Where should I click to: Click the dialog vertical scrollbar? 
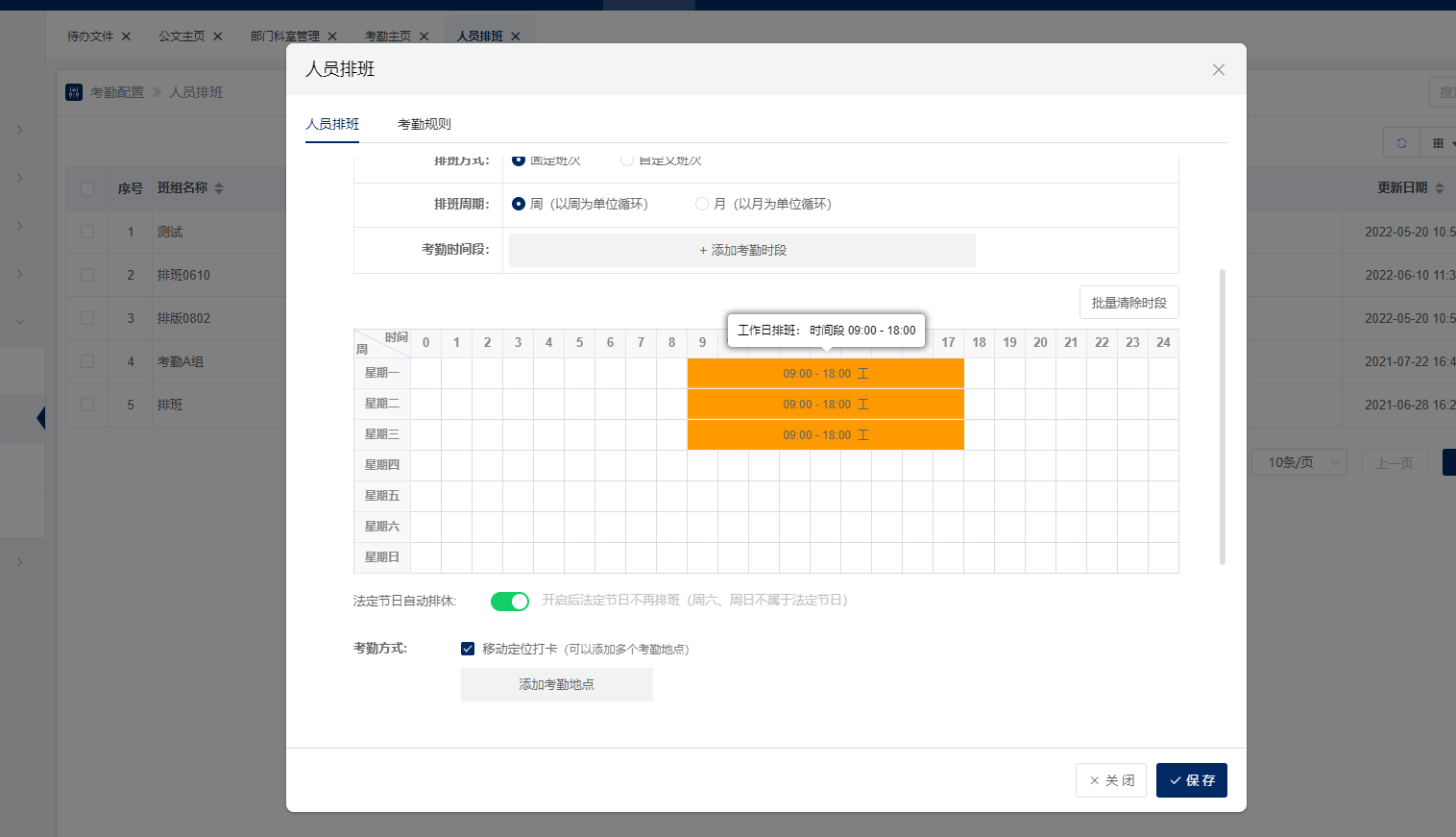tap(1223, 417)
